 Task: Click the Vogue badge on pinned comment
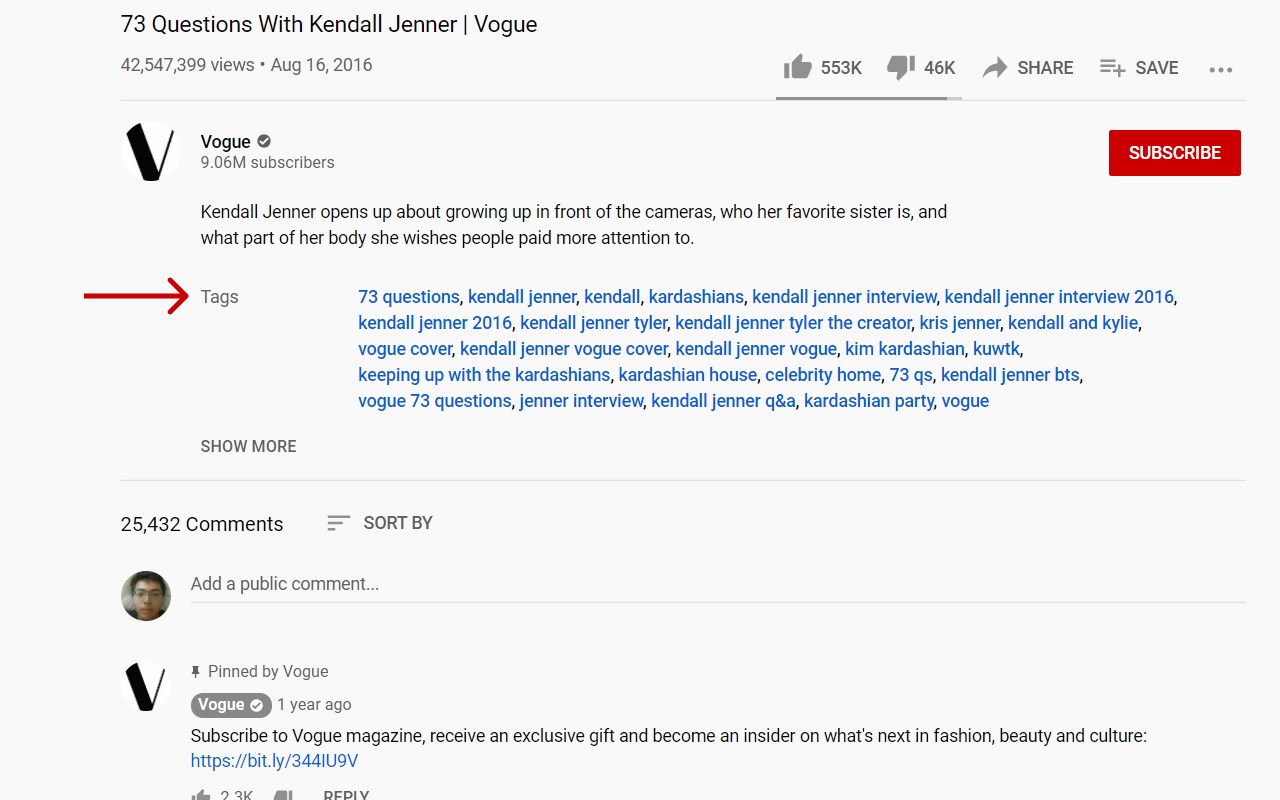(230, 705)
